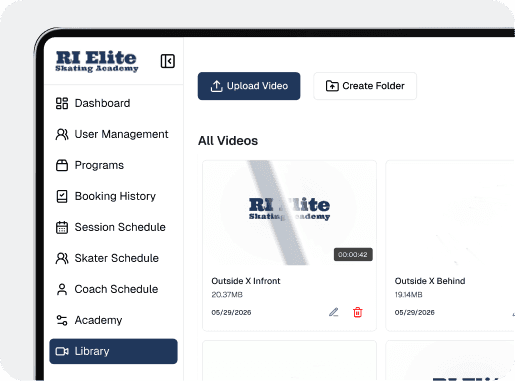This screenshot has width=515, height=381.
Task: Click the RI Elite Skating Academy sidebar logo
Action: pyautogui.click(x=97, y=61)
